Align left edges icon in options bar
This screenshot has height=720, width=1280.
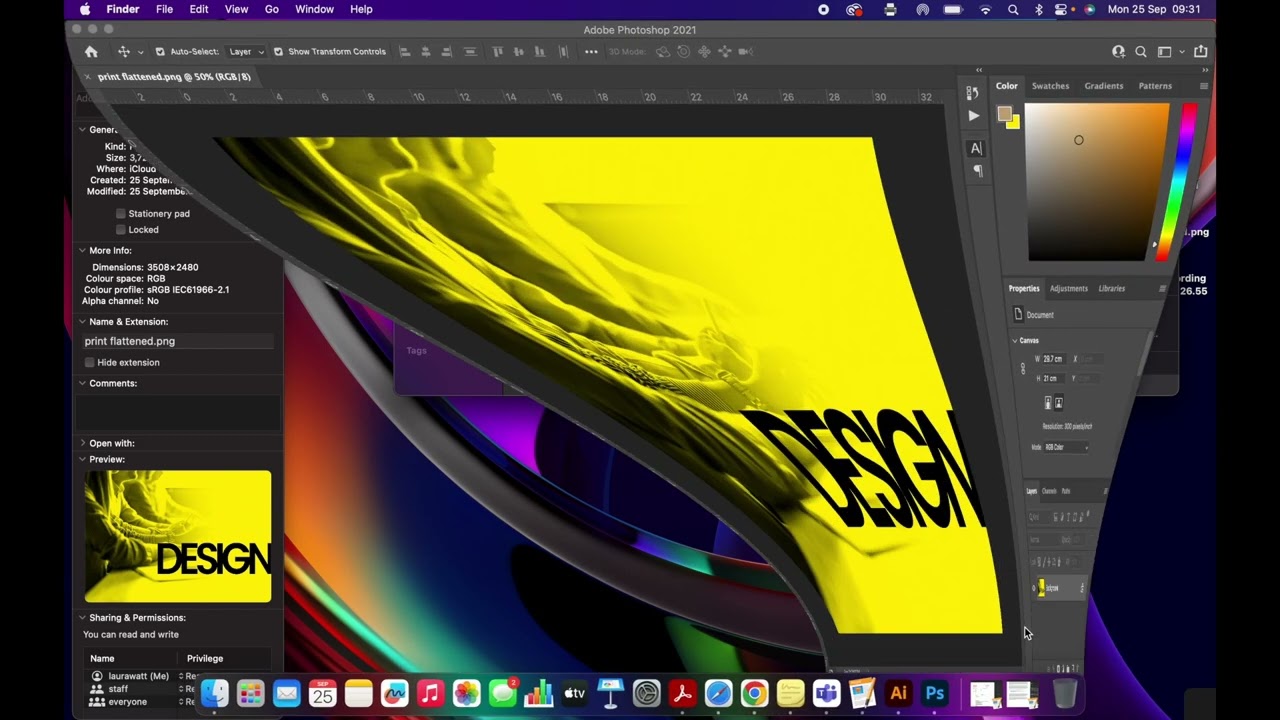click(405, 52)
